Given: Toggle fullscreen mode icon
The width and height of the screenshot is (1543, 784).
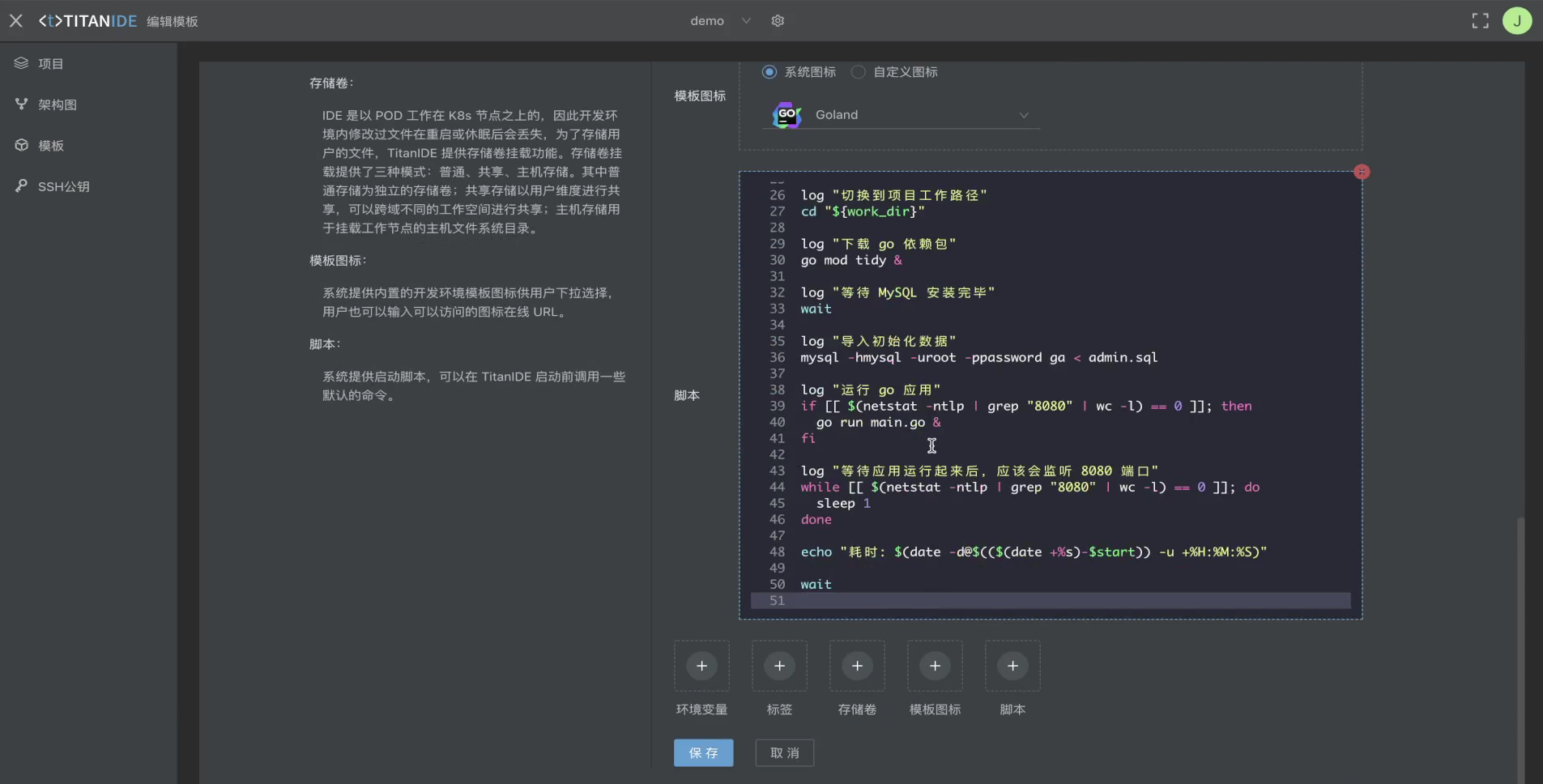Looking at the screenshot, I should tap(1480, 21).
